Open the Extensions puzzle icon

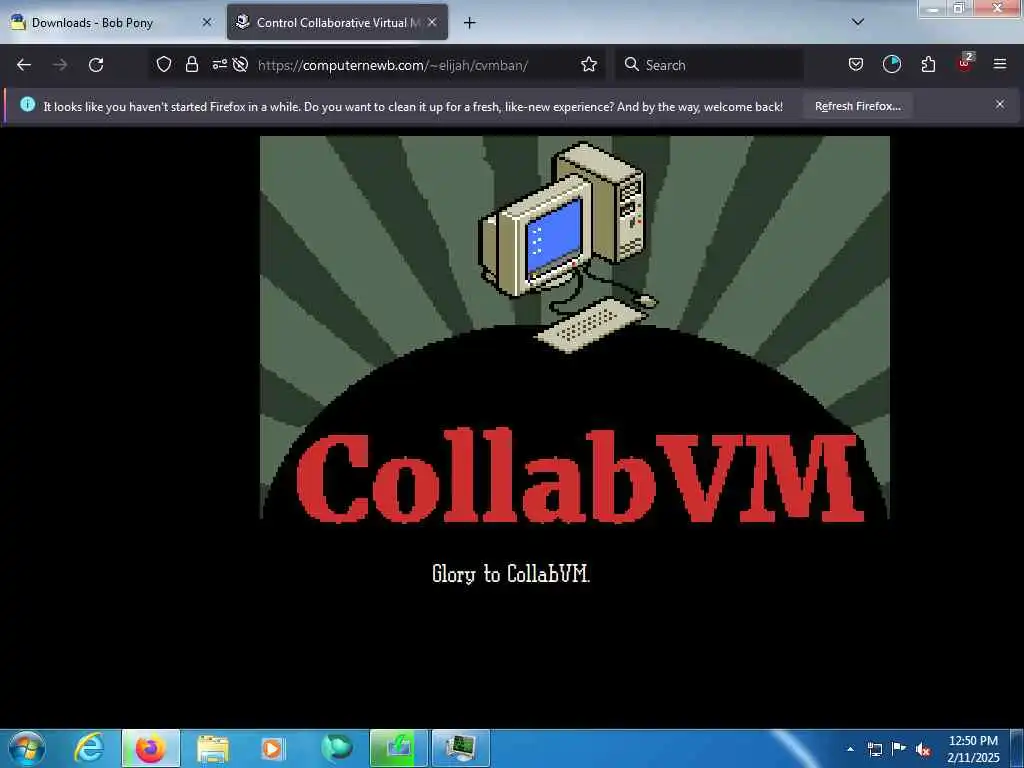coord(928,64)
